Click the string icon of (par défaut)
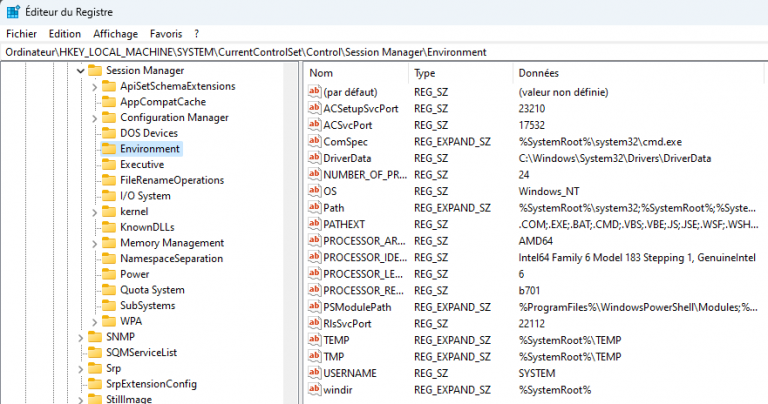 (314, 92)
